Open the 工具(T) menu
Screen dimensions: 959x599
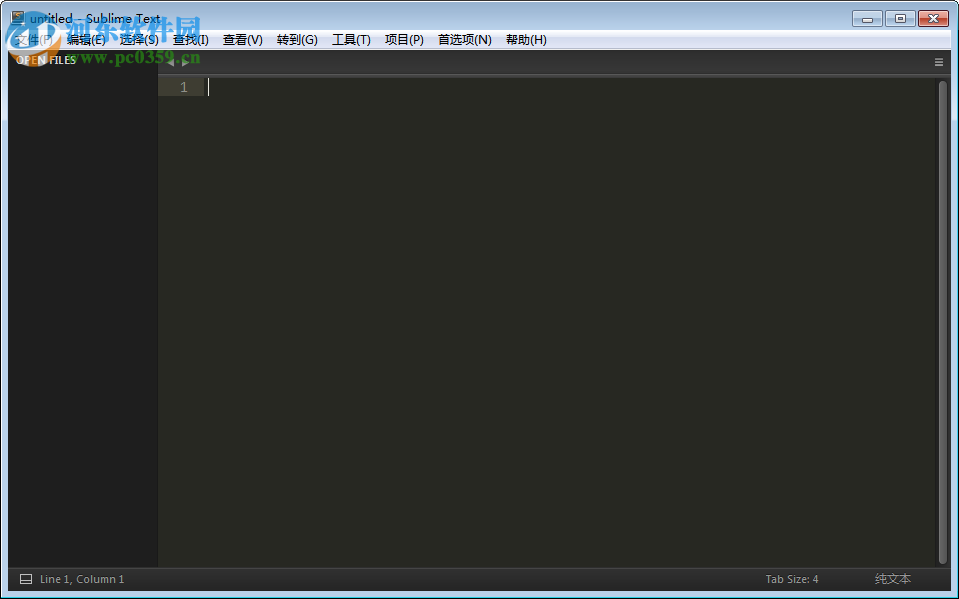click(x=351, y=40)
